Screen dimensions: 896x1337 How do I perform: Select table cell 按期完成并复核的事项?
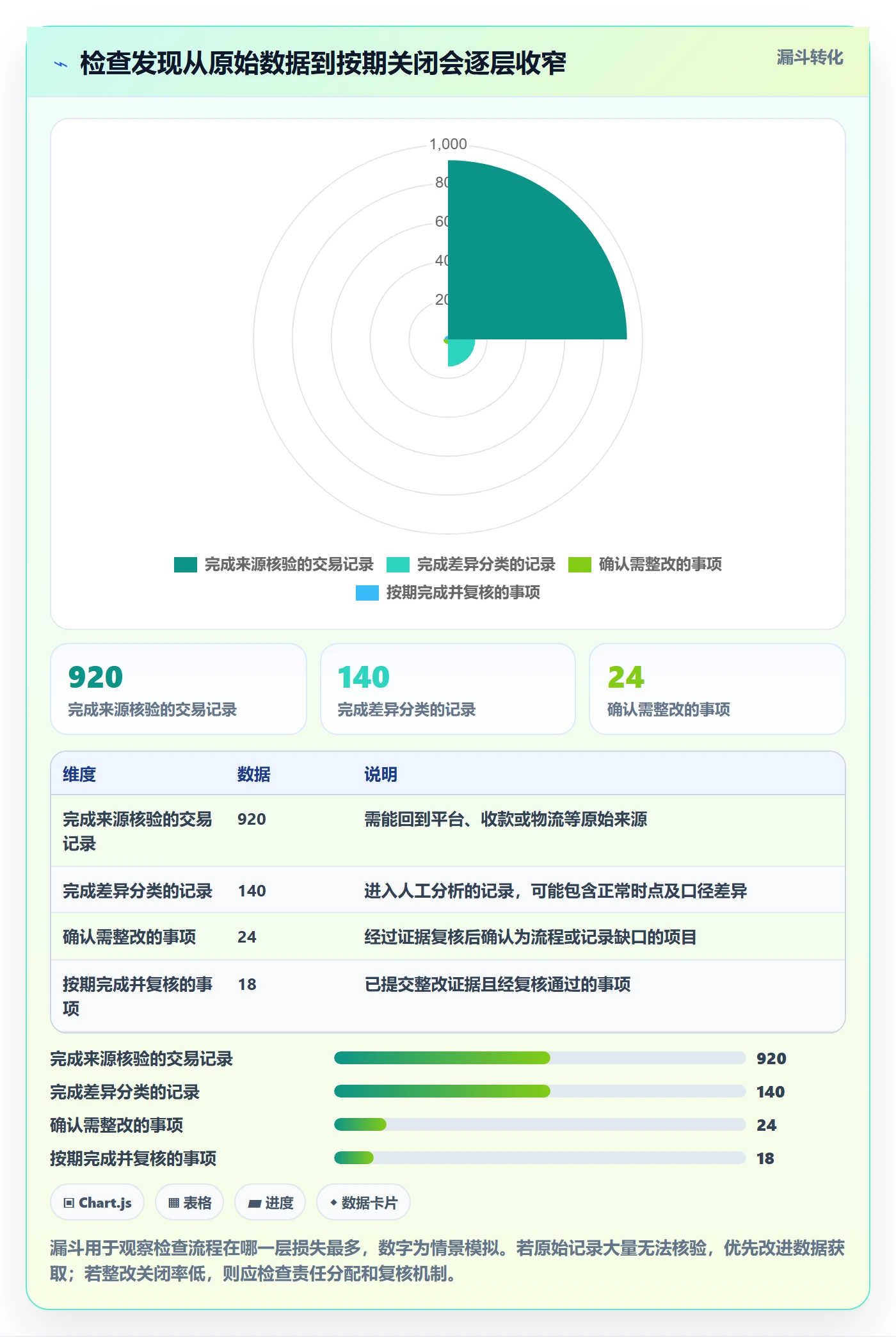coord(138,996)
